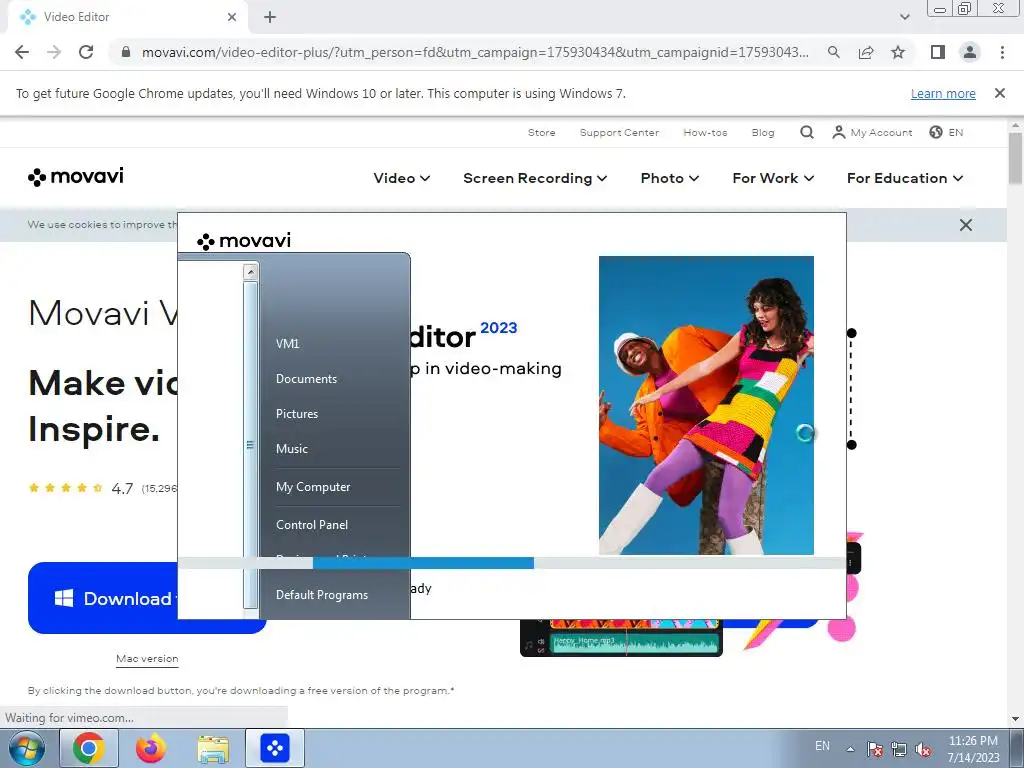Show hidden tray icons arrow
The height and width of the screenshot is (768, 1024).
tap(850, 749)
